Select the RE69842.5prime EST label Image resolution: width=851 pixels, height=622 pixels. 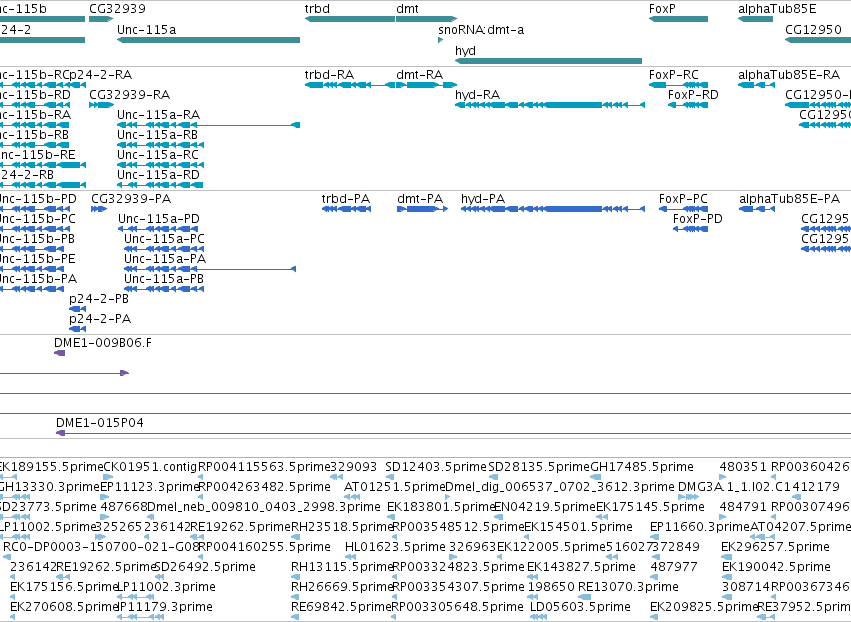(x=341, y=607)
